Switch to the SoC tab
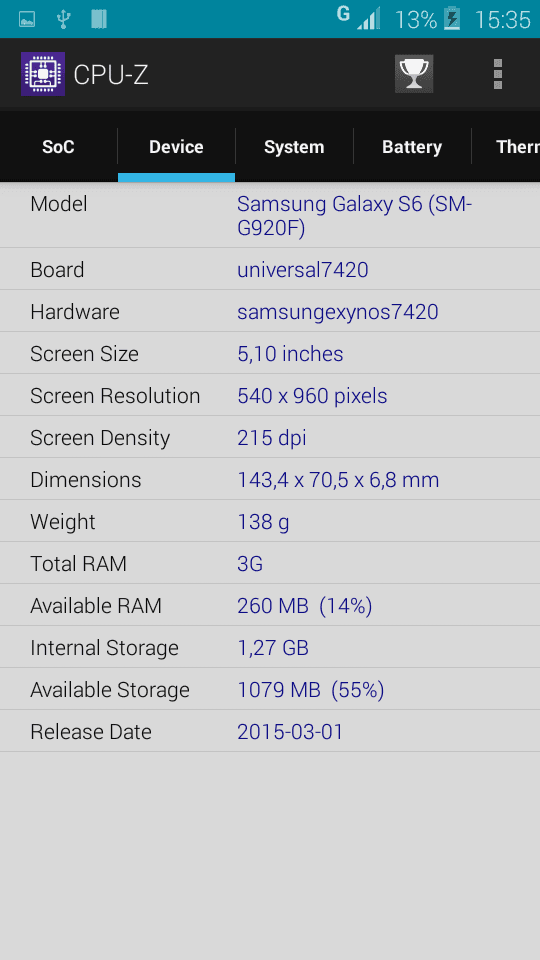 tap(58, 147)
